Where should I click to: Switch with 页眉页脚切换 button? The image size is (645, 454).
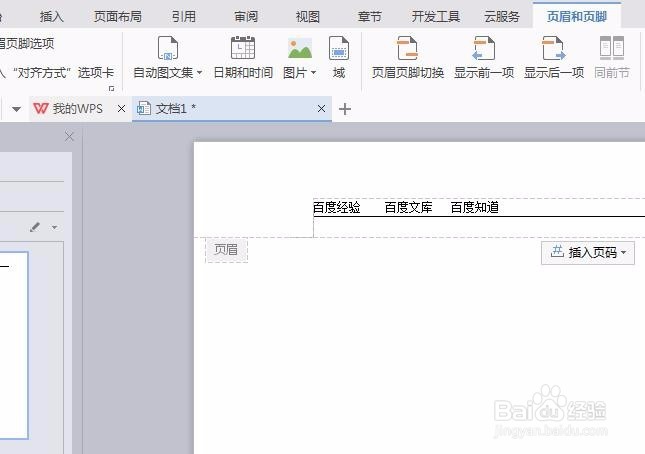pyautogui.click(x=408, y=58)
